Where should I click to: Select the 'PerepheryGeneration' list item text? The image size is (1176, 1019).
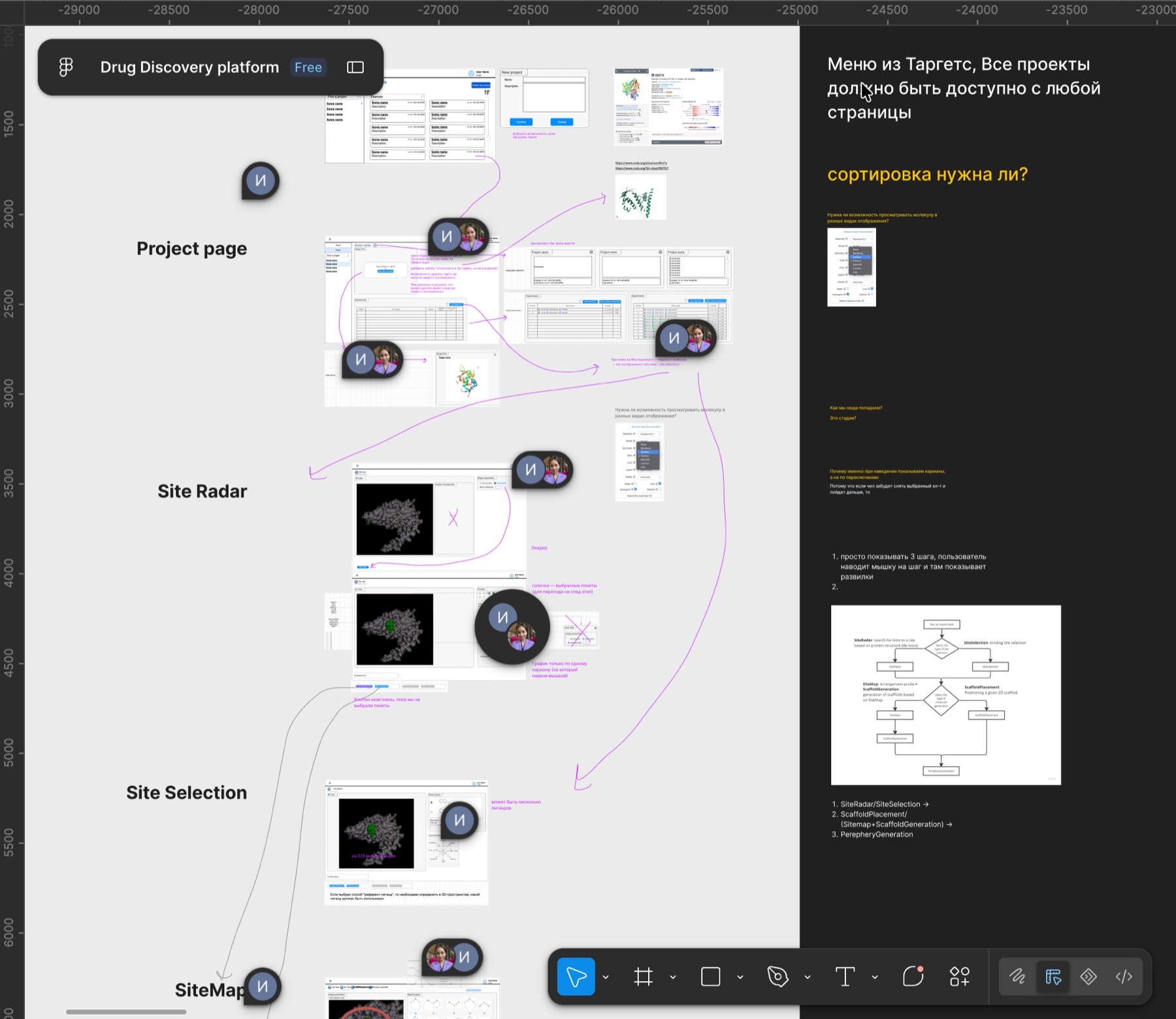877,834
